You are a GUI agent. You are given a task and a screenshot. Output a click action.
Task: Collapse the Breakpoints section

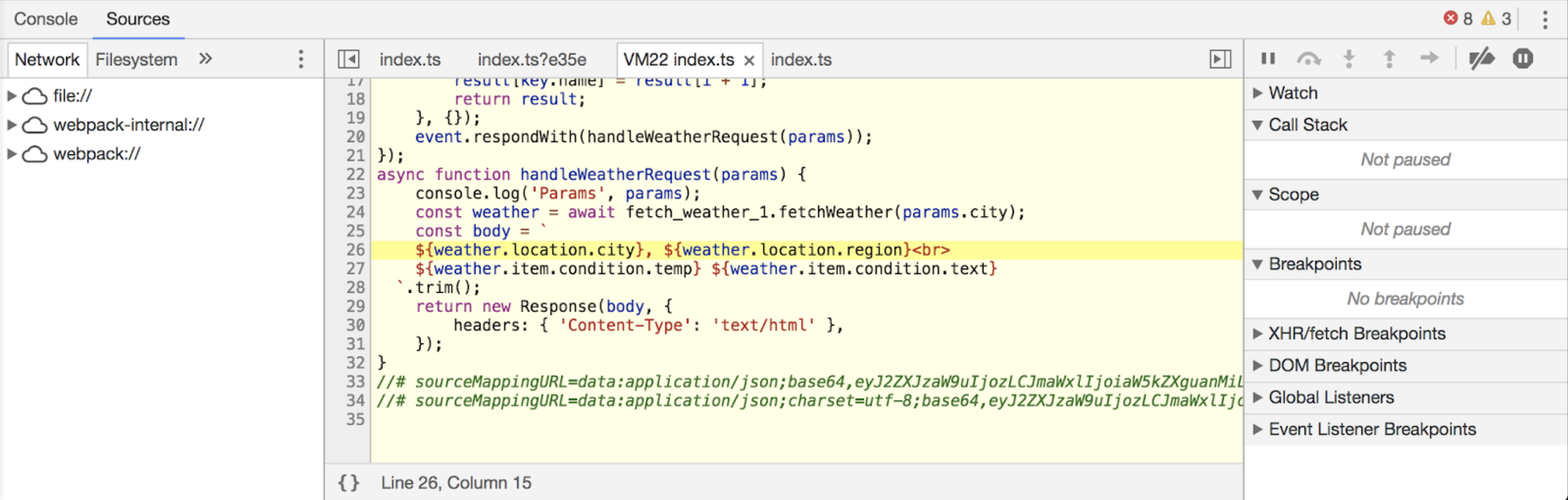tap(1257, 264)
